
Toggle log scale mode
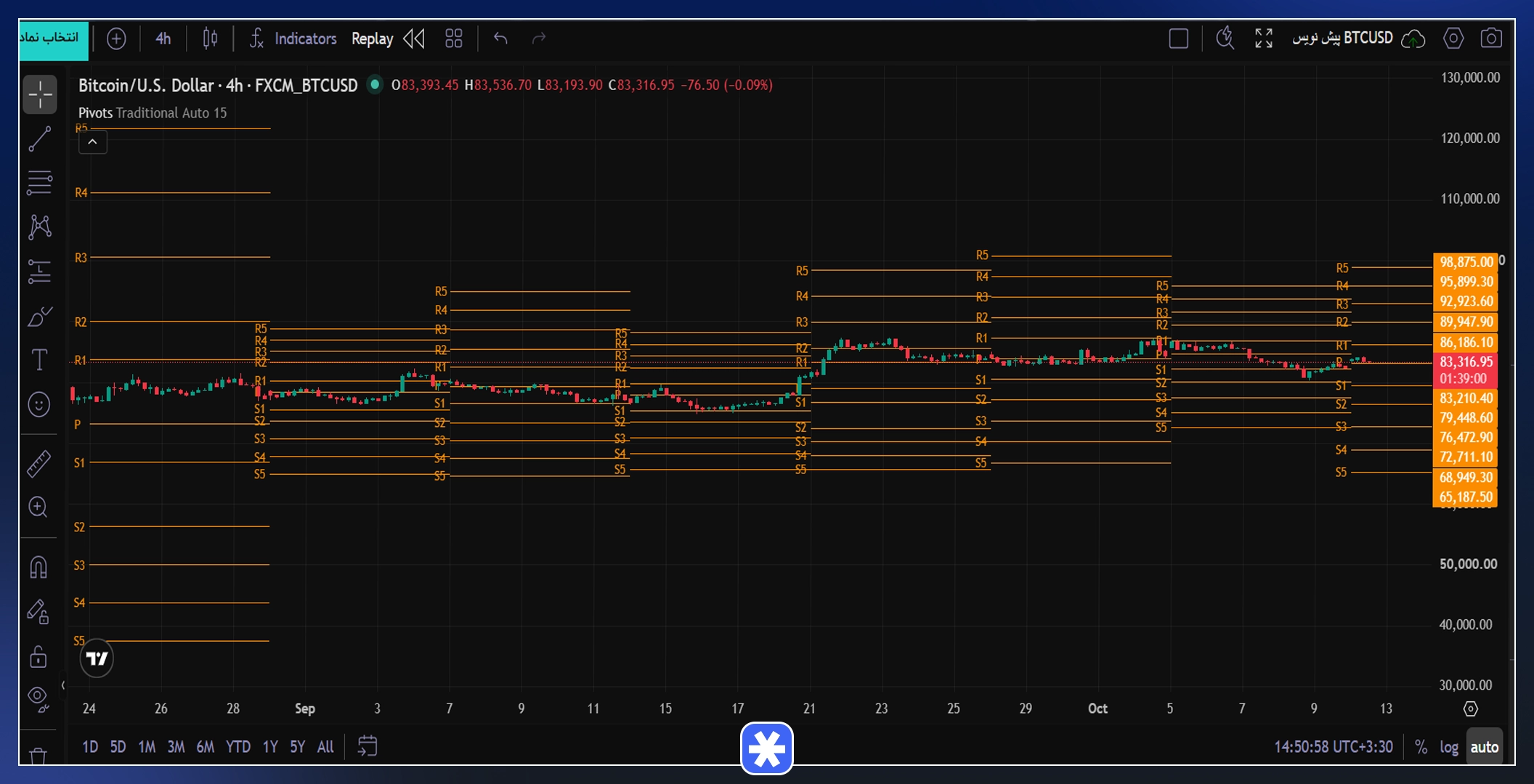1449,747
